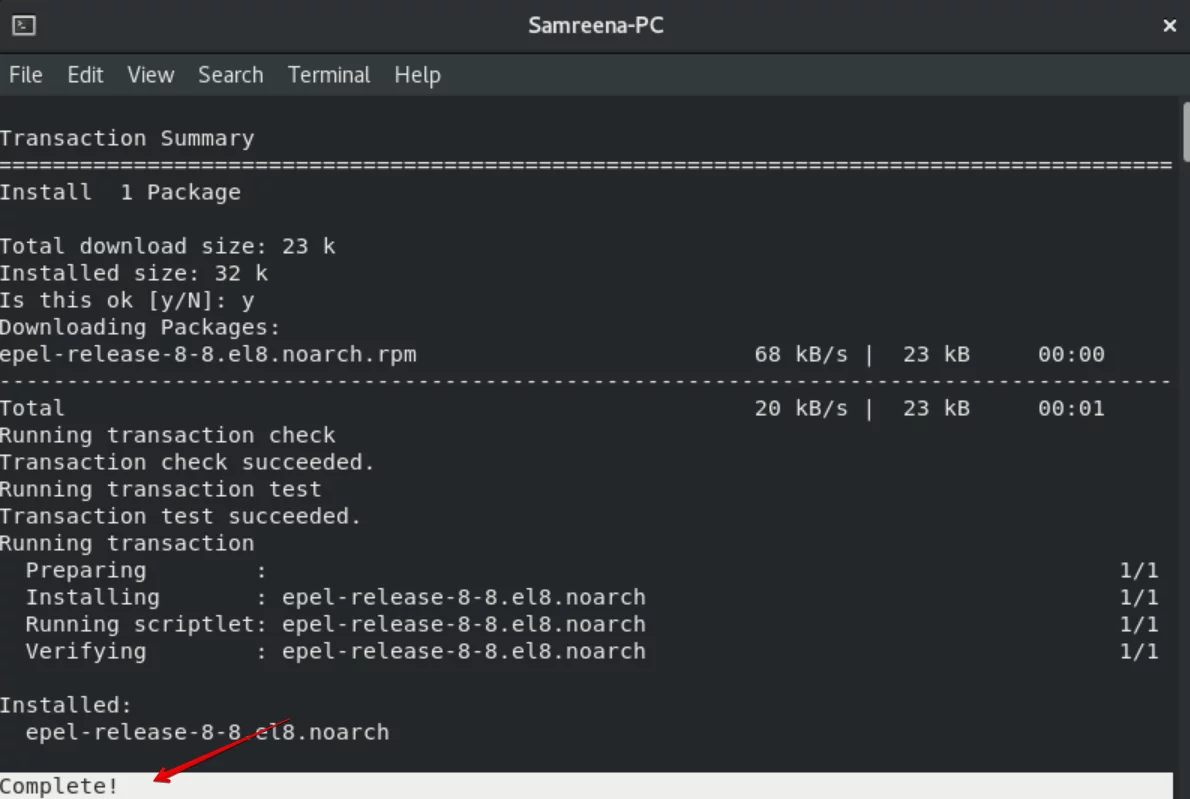Open the View menu

[150, 75]
